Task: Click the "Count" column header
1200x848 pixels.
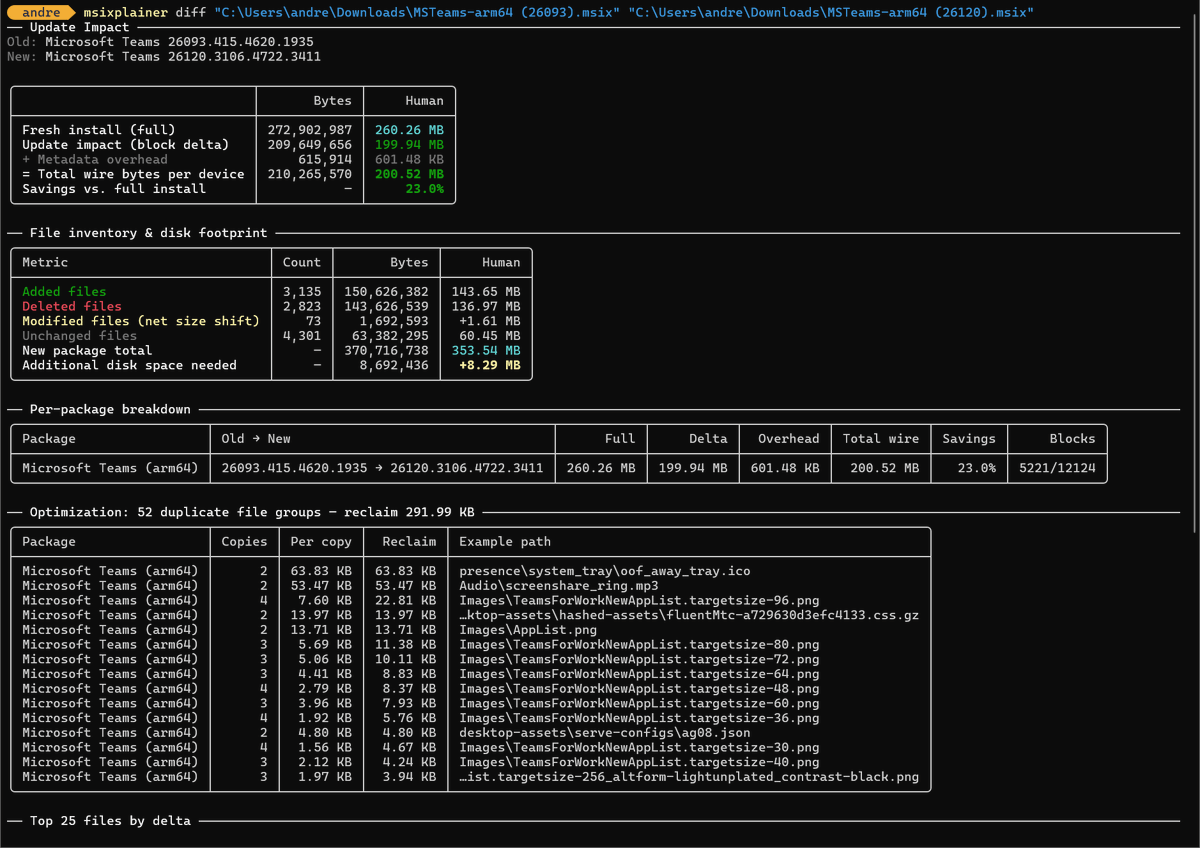Action: [302, 262]
